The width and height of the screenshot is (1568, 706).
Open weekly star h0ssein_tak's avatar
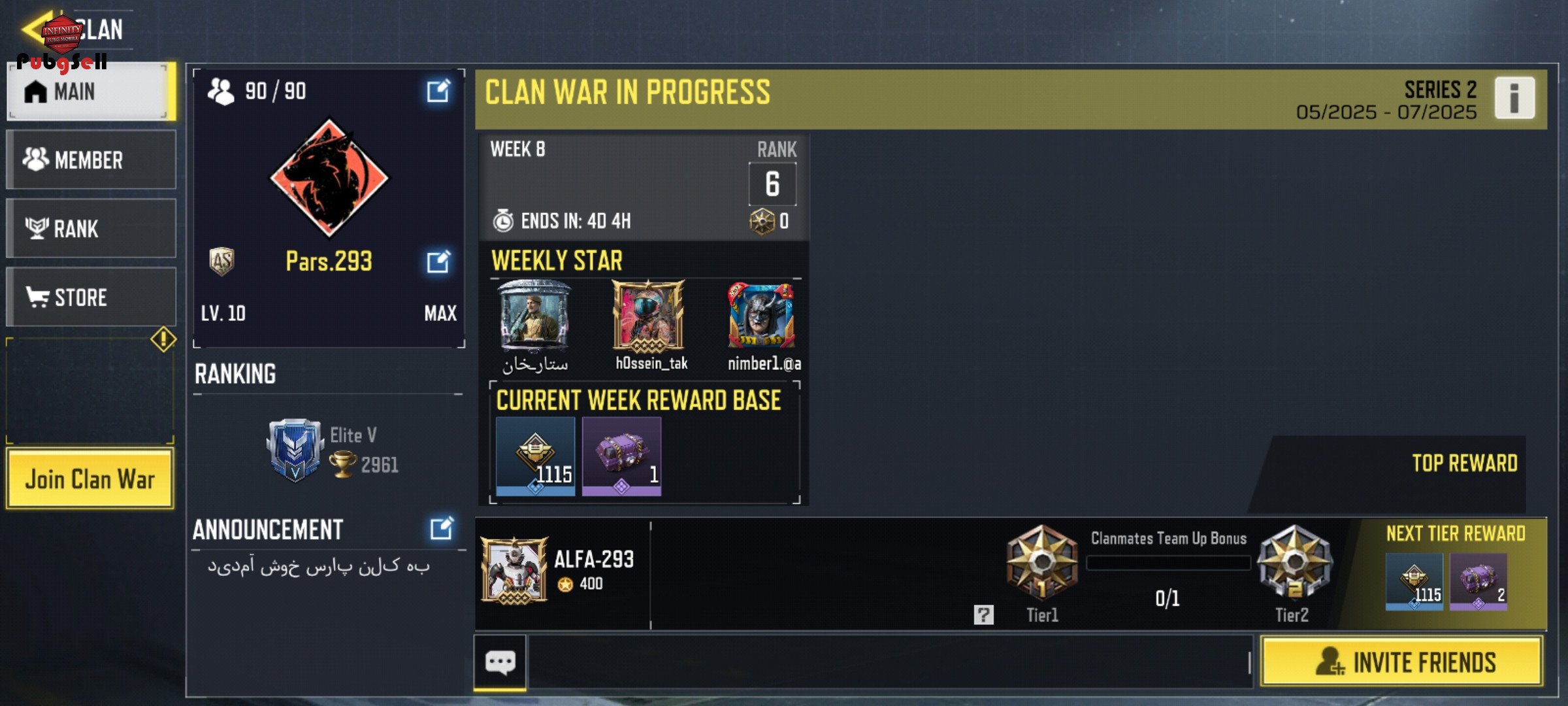(x=649, y=316)
